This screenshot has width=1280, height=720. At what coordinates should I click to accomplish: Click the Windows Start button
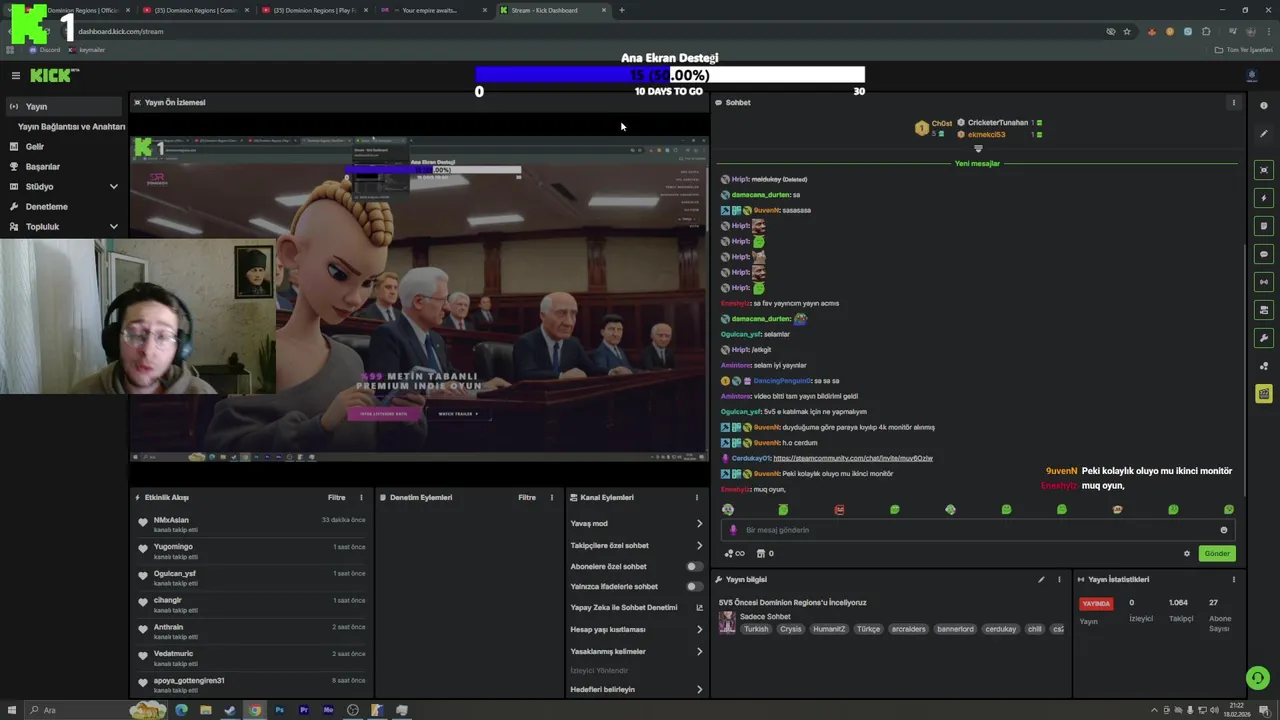pyautogui.click(x=11, y=710)
